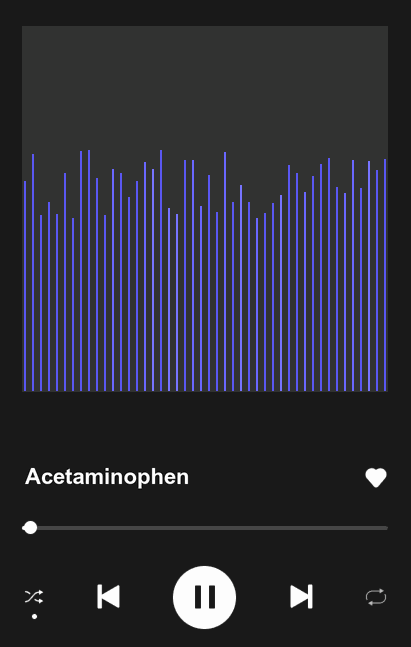Click the vertical bars inside the pause button
Viewport: 411px width, 647px height.
point(205,597)
